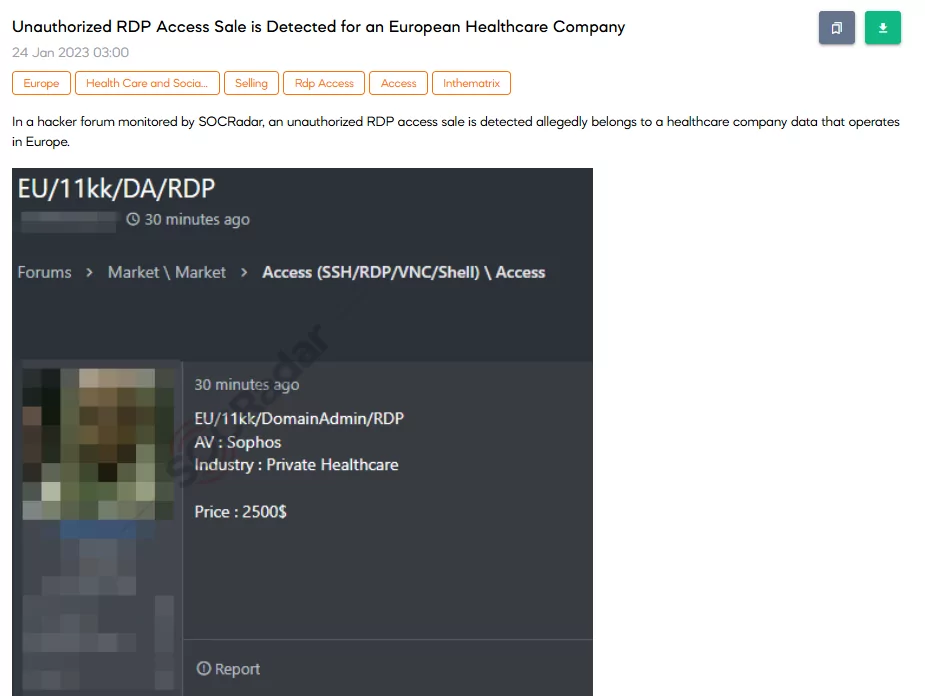The width and height of the screenshot is (925, 696).
Task: Select the Europe tag
Action: [41, 83]
